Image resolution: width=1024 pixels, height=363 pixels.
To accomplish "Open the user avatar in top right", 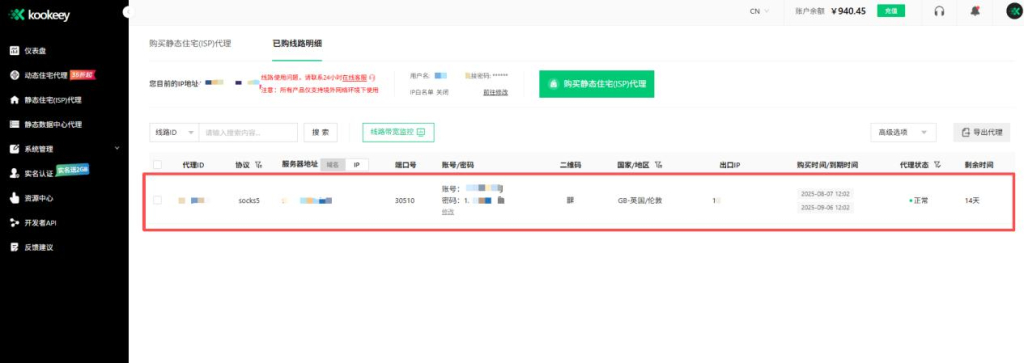I will [x=1013, y=11].
